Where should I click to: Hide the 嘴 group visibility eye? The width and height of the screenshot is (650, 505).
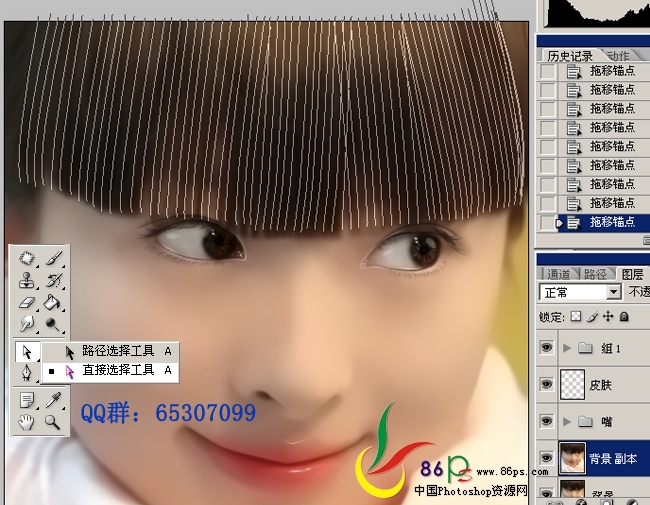click(x=546, y=421)
